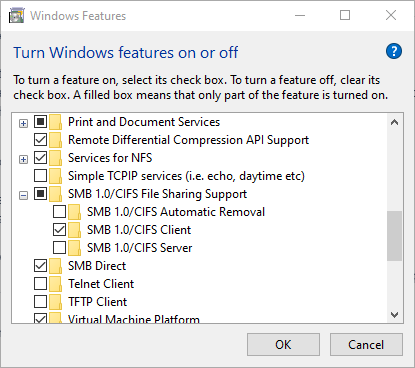Image resolution: width=415 pixels, height=368 pixels.
Task: Check the Telnet Client checkbox
Action: (x=40, y=284)
